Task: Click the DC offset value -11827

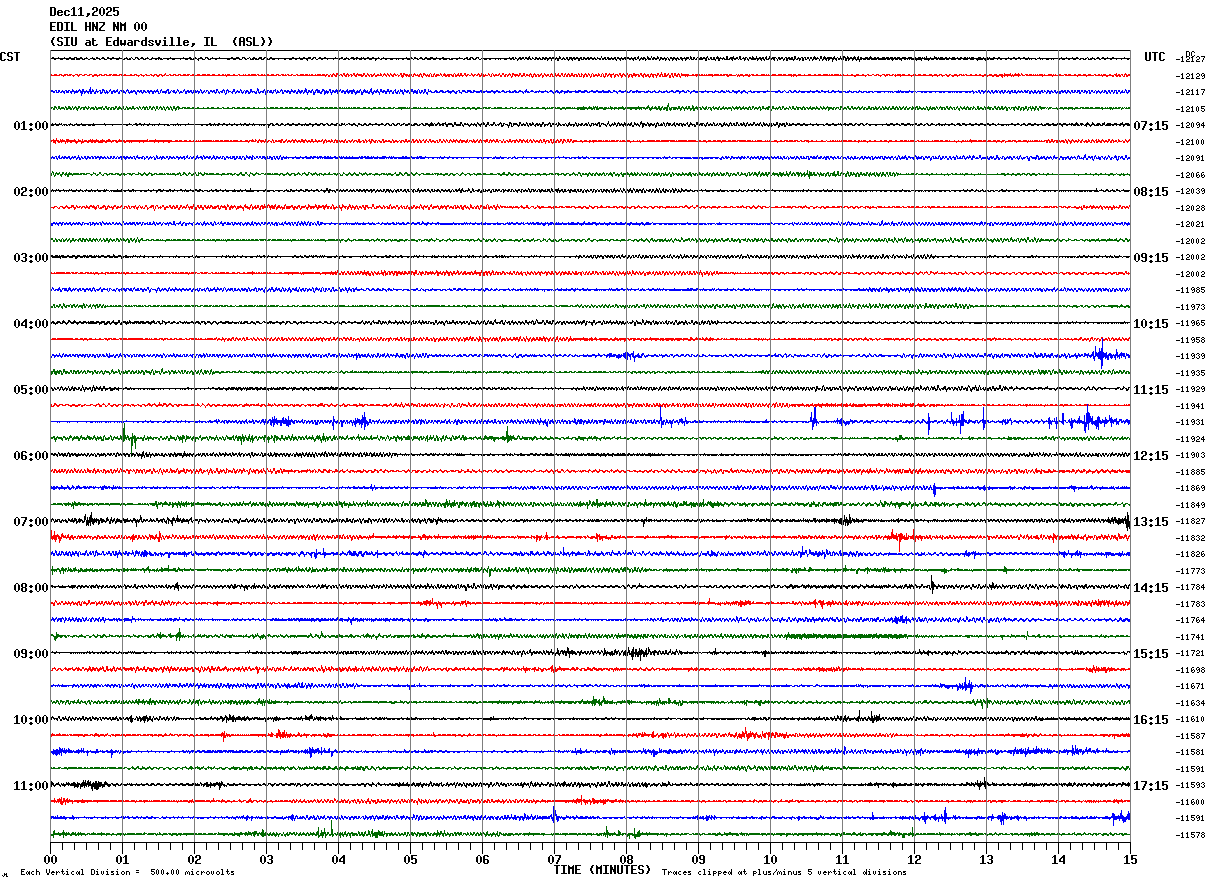Action: (x=1190, y=521)
